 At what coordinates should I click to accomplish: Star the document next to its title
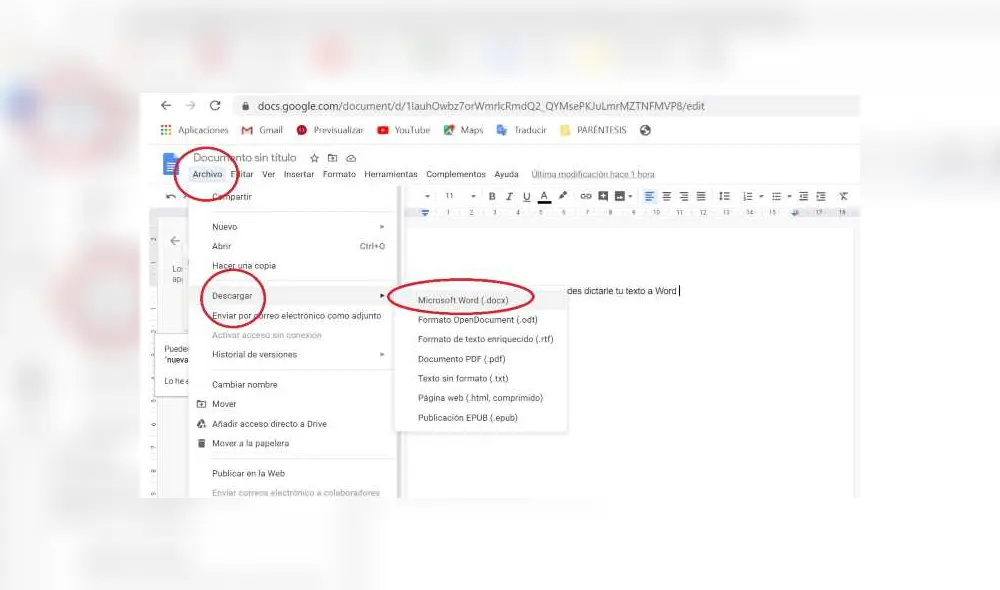click(x=314, y=157)
